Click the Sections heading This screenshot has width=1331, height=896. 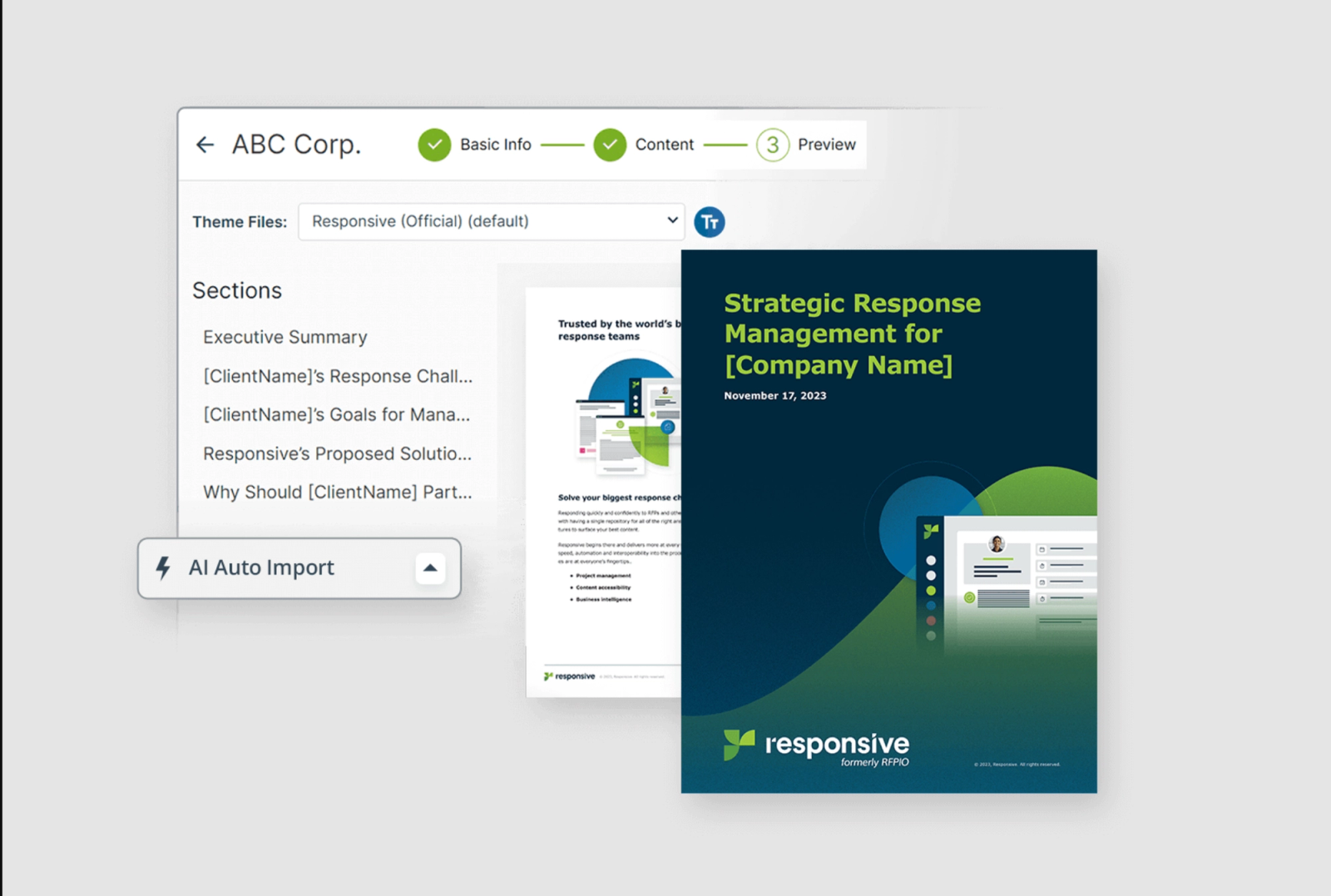tap(237, 290)
